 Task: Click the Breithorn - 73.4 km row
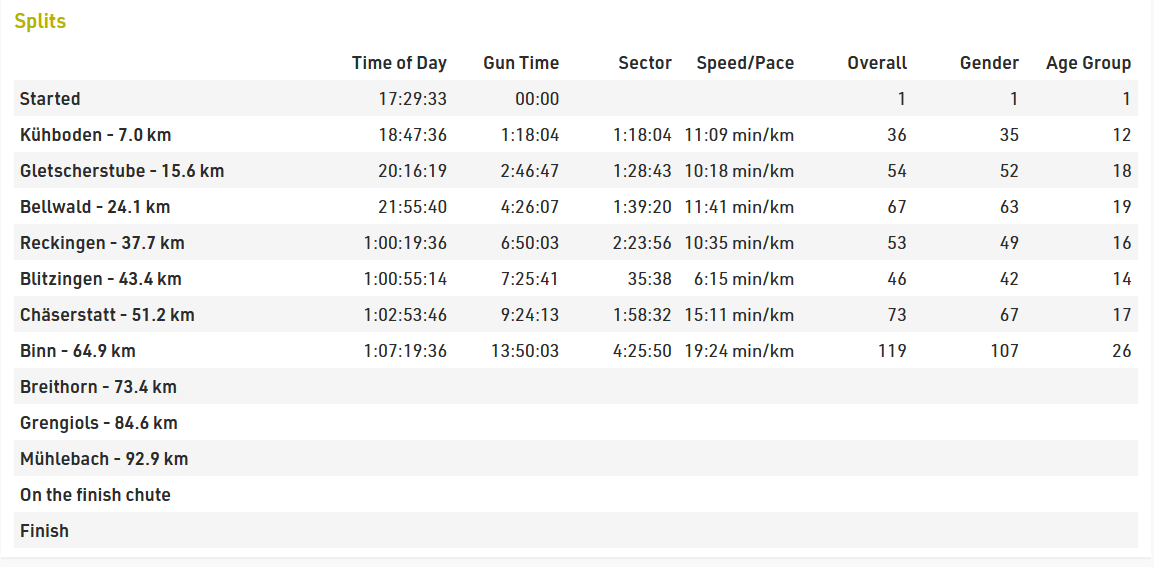[576, 387]
